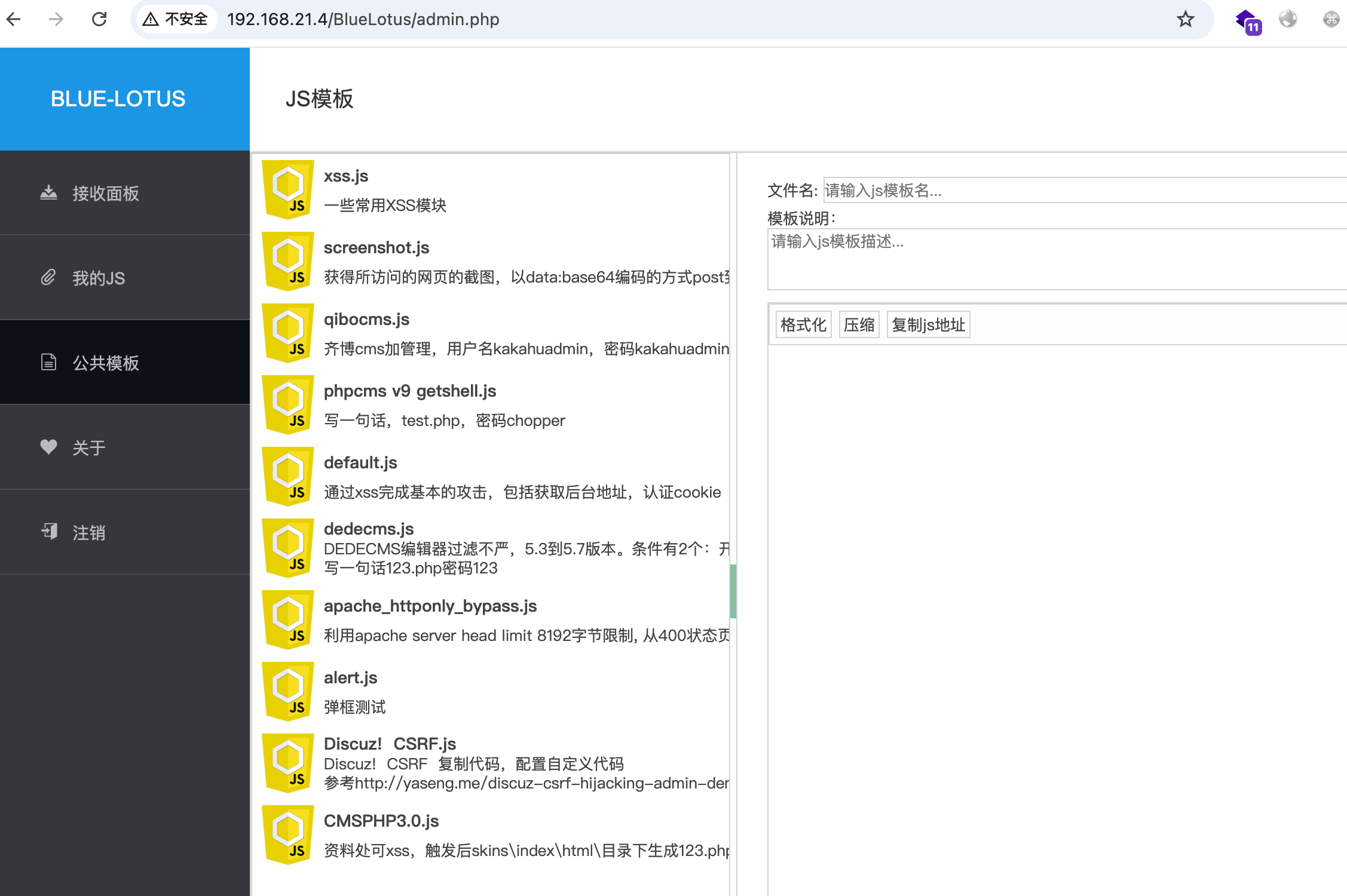Select the 公共模板 sidebar item
The height and width of the screenshot is (896, 1347).
pos(124,363)
